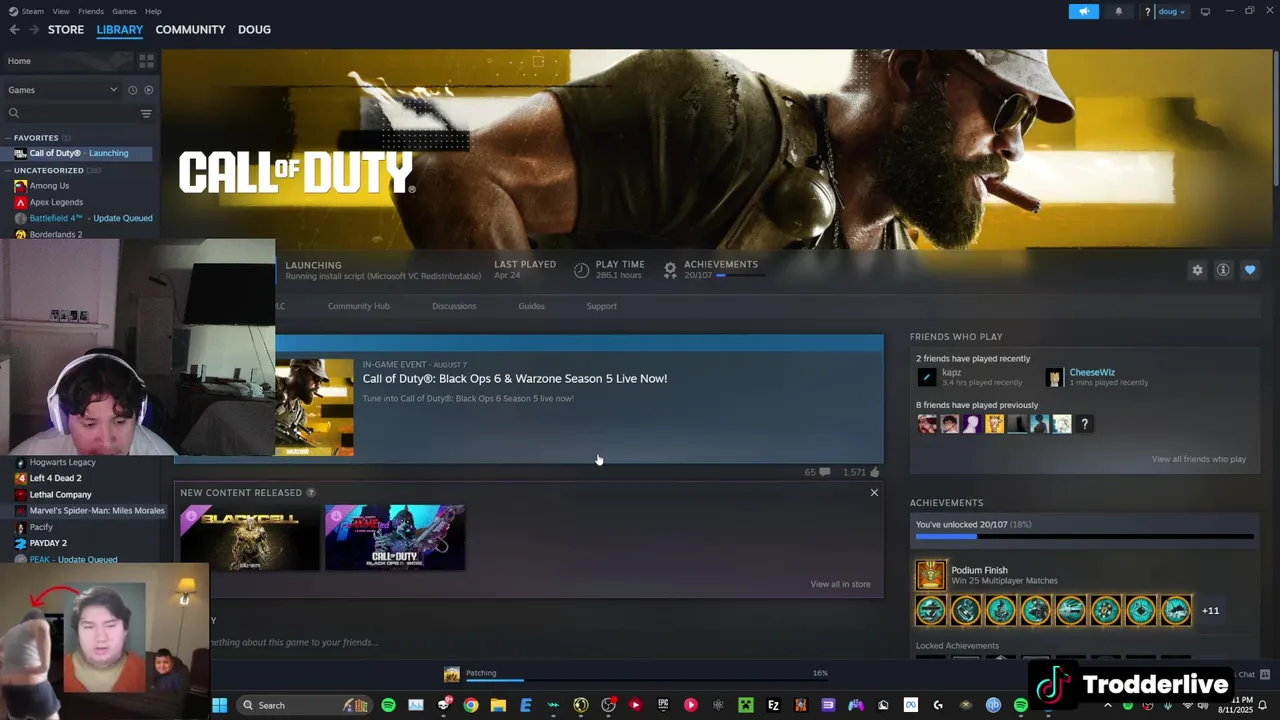This screenshot has height=720, width=1280.
Task: Go forward with the right arrow
Action: (x=34, y=29)
